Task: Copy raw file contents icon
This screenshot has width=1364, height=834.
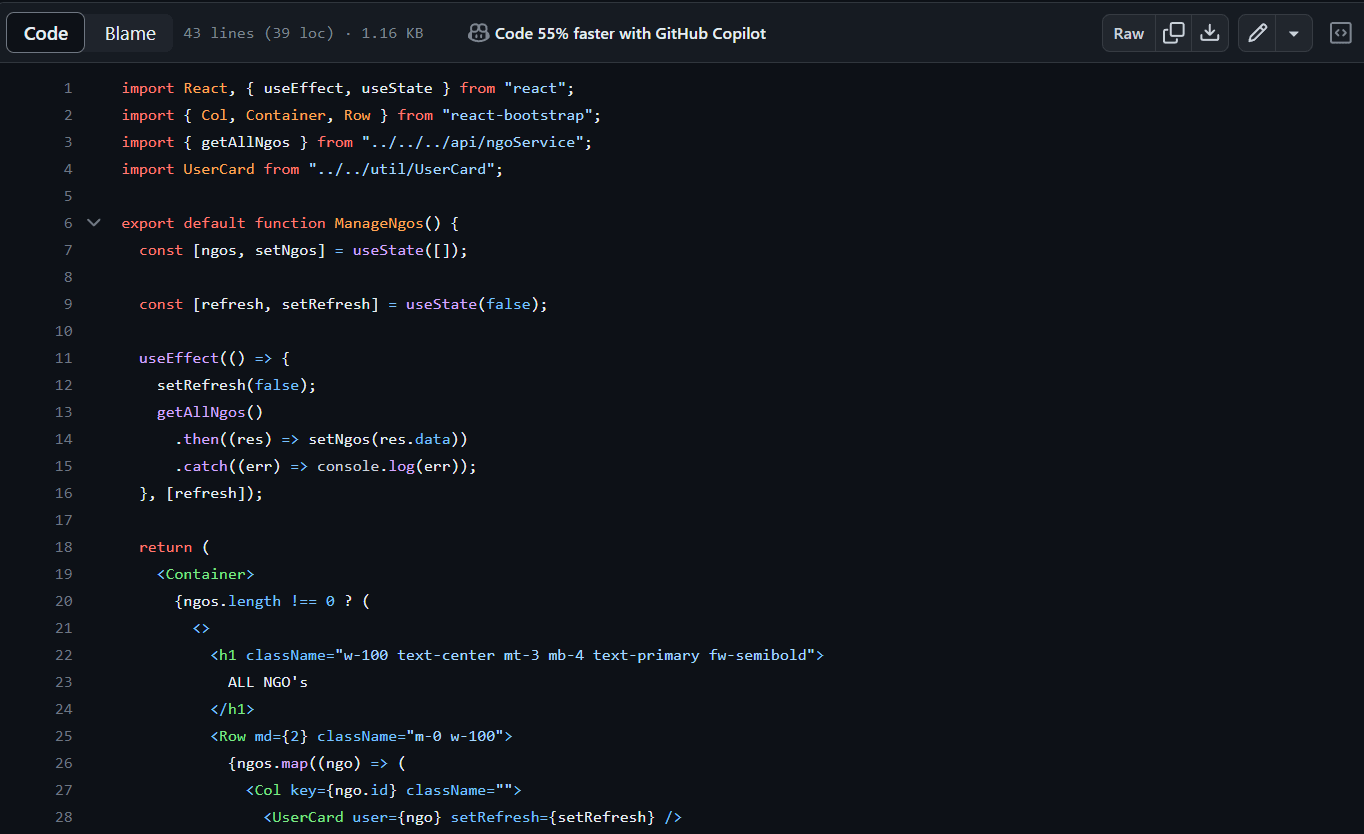Action: coord(1174,33)
